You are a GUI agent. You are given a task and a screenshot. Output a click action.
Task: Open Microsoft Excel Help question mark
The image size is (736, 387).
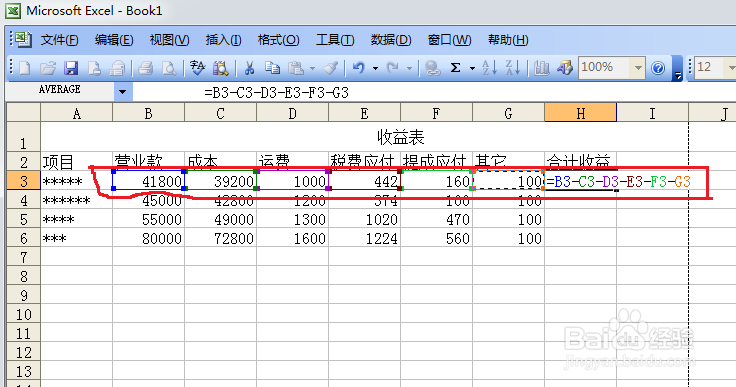click(x=658, y=69)
